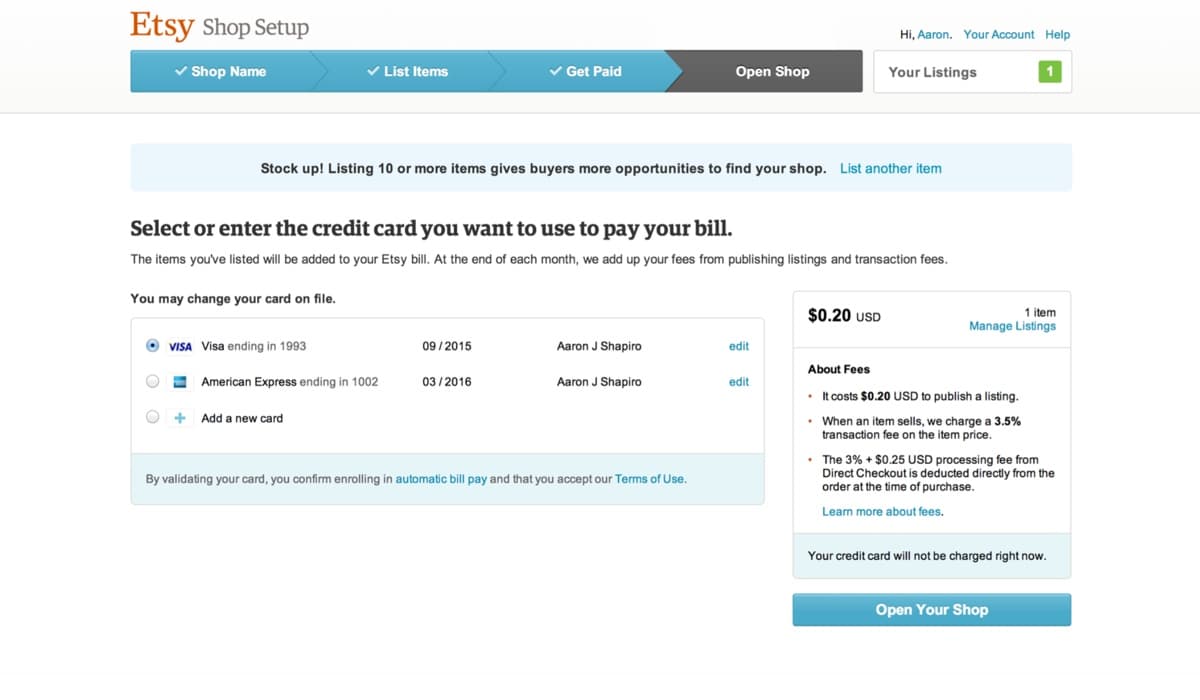
Task: Click the VISA card brand icon
Action: click(x=180, y=346)
